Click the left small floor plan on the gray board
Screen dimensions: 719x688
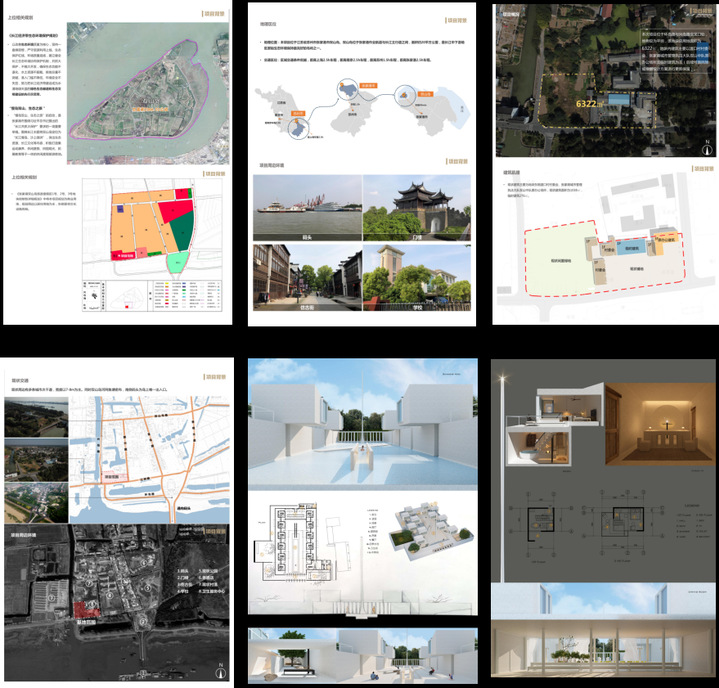[x=541, y=526]
